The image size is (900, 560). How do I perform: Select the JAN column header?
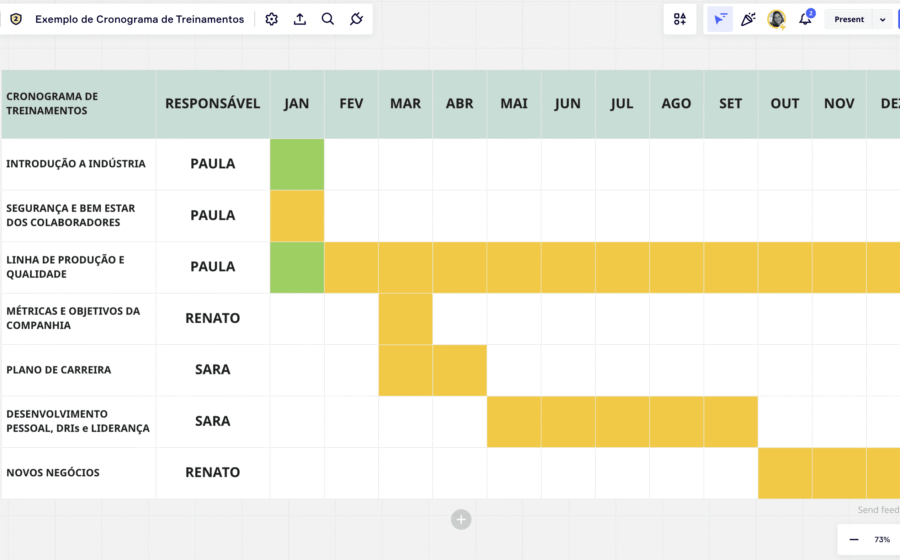(x=297, y=104)
